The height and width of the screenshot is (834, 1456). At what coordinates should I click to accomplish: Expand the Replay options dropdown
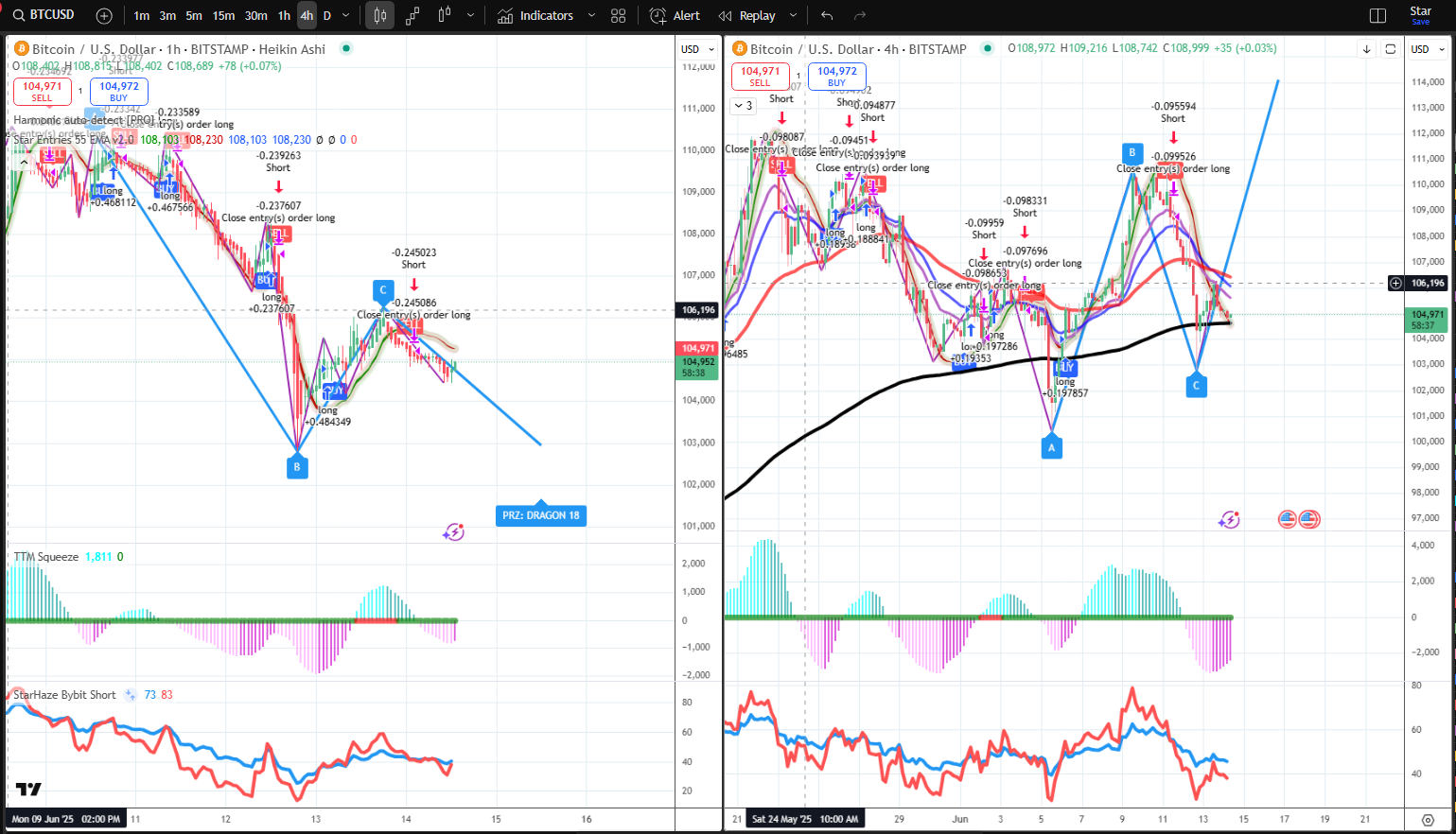[x=793, y=16]
